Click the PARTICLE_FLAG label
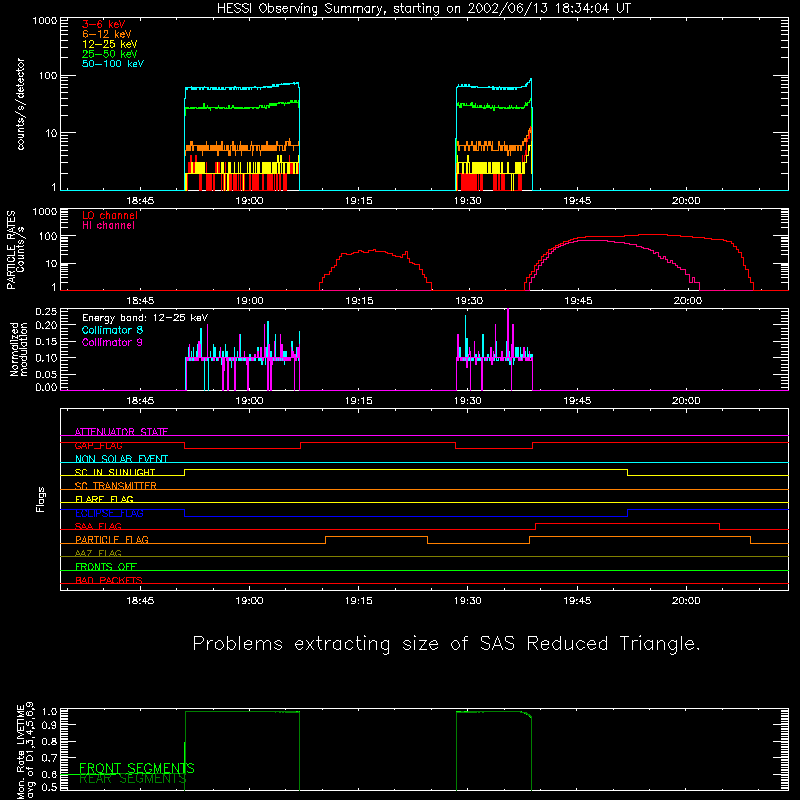The height and width of the screenshot is (800, 800). [x=112, y=539]
